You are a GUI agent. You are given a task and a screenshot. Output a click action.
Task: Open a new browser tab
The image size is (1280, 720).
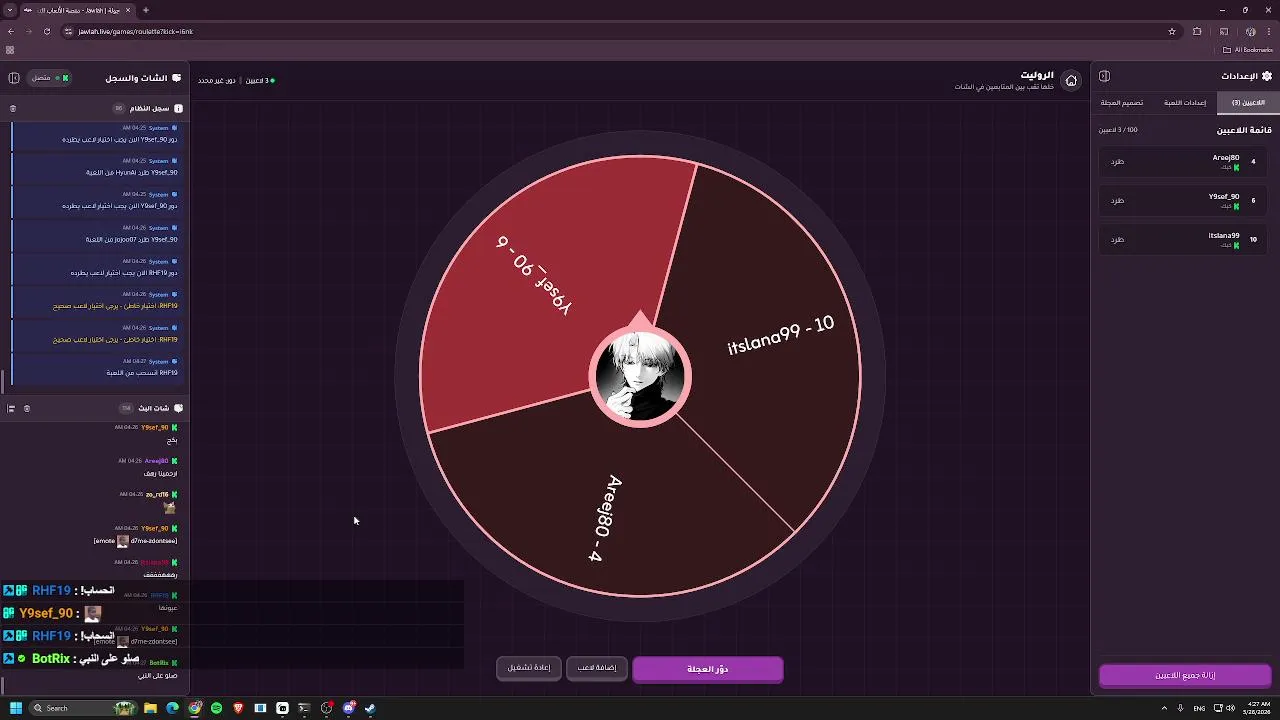pyautogui.click(x=145, y=10)
